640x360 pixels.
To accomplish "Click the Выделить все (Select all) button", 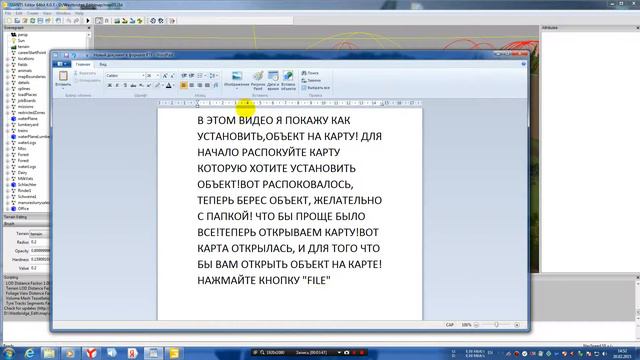I will pyautogui.click(x=316, y=88).
